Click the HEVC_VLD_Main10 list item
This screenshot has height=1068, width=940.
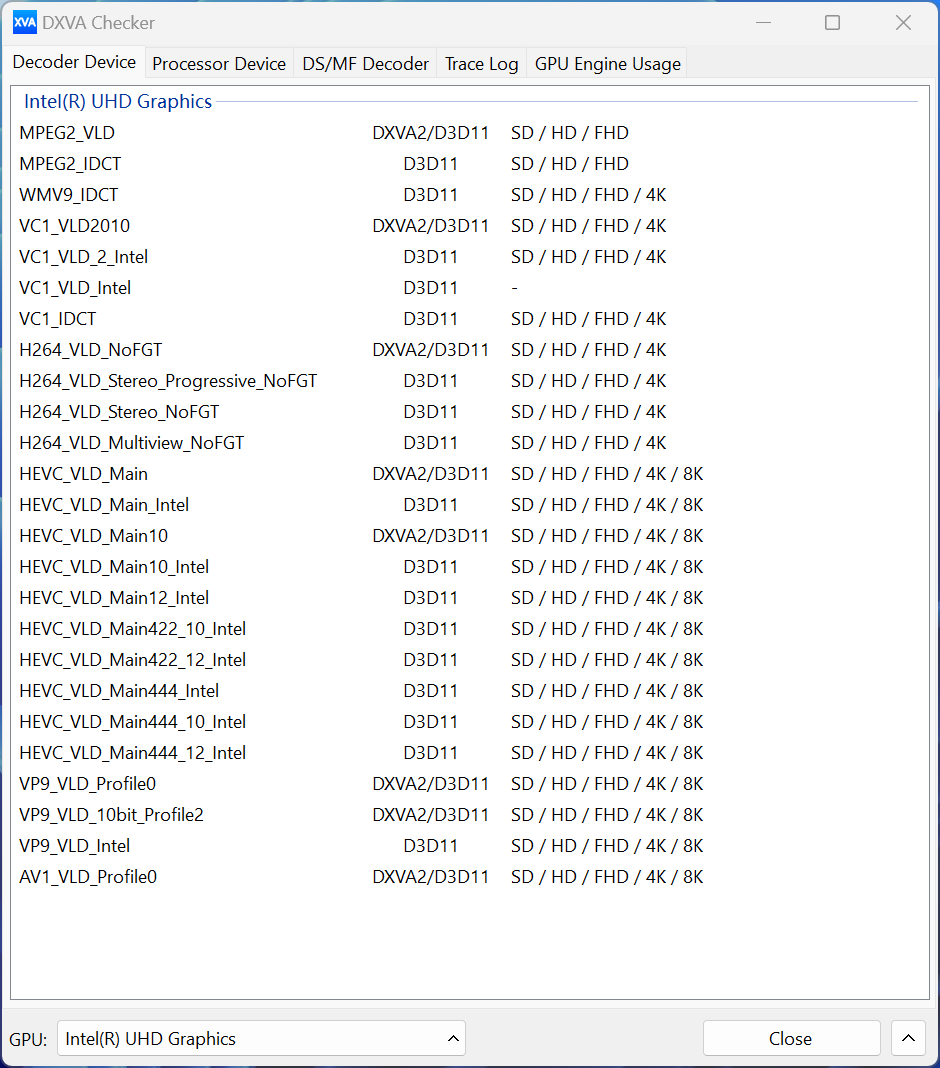click(x=93, y=536)
